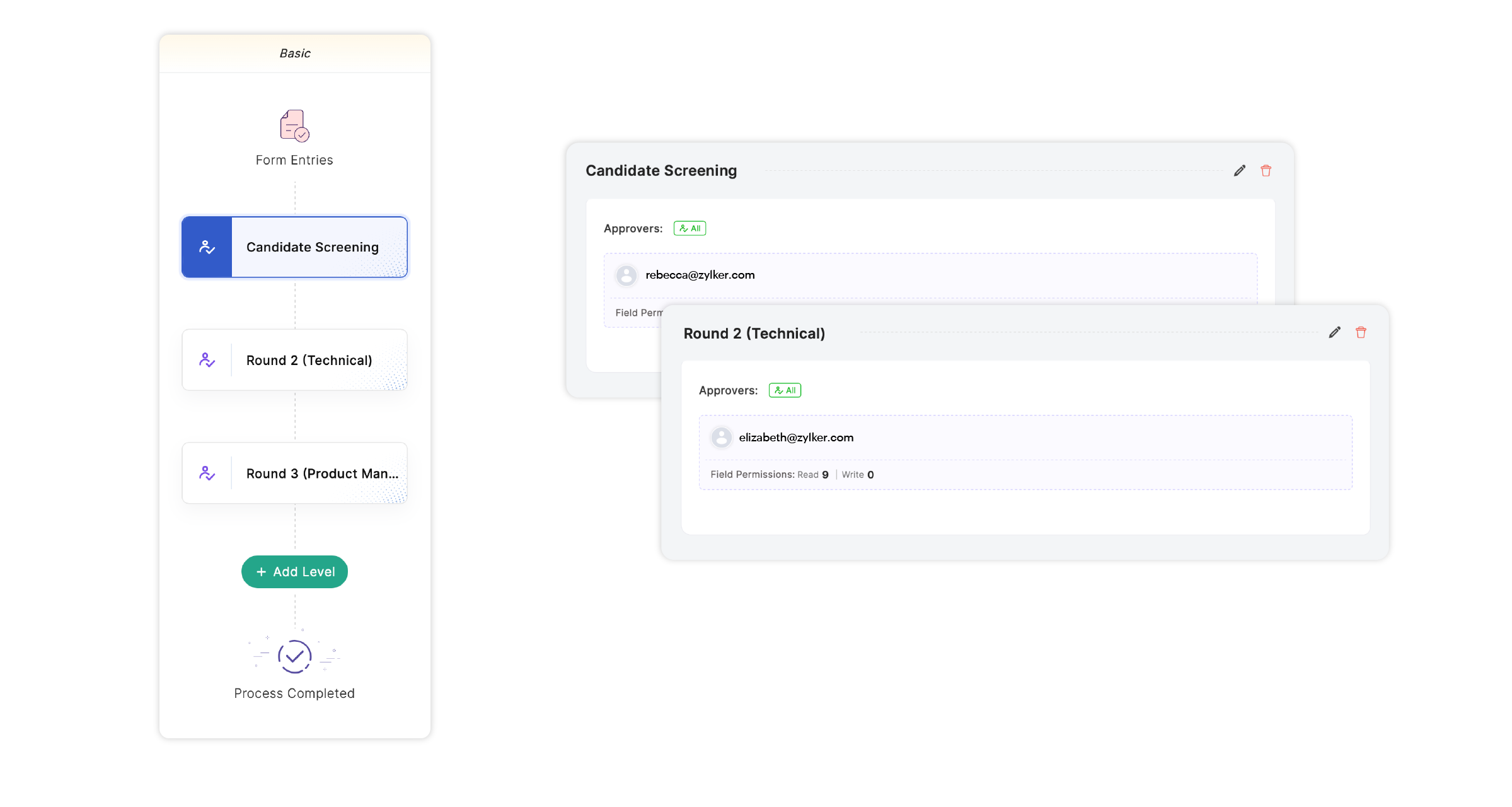This screenshot has width=1512, height=807.
Task: Click the rebecca@zylker.com avatar icon
Action: tap(626, 276)
